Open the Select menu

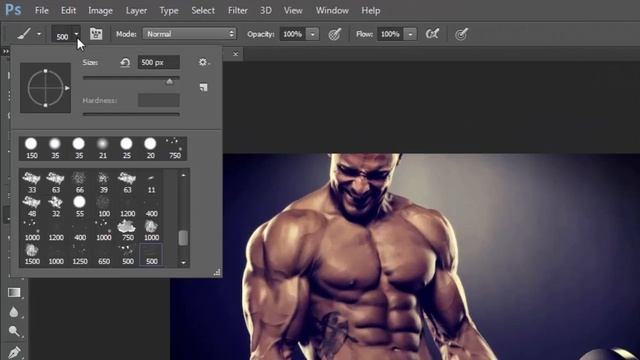click(203, 11)
